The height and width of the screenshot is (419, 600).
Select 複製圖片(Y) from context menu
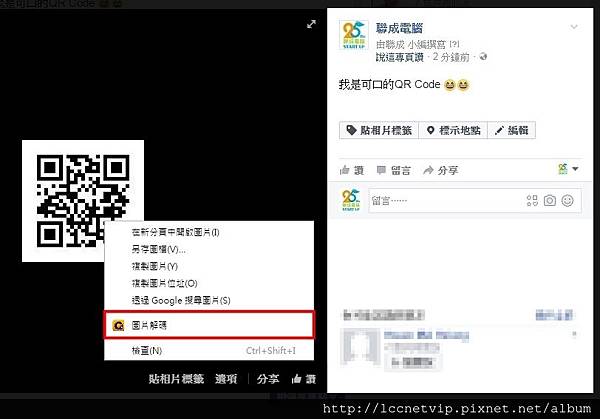[209, 266]
